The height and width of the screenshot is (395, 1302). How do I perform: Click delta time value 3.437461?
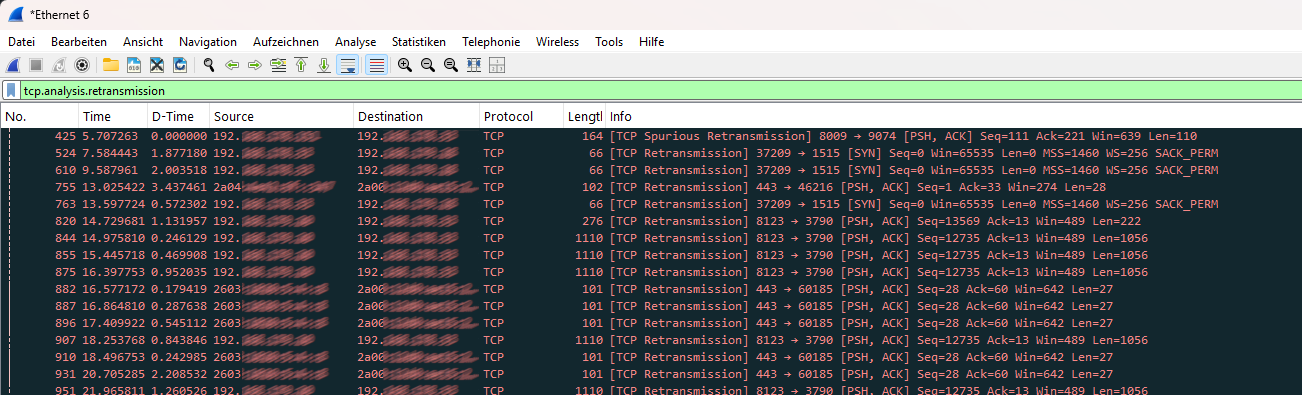tap(179, 186)
